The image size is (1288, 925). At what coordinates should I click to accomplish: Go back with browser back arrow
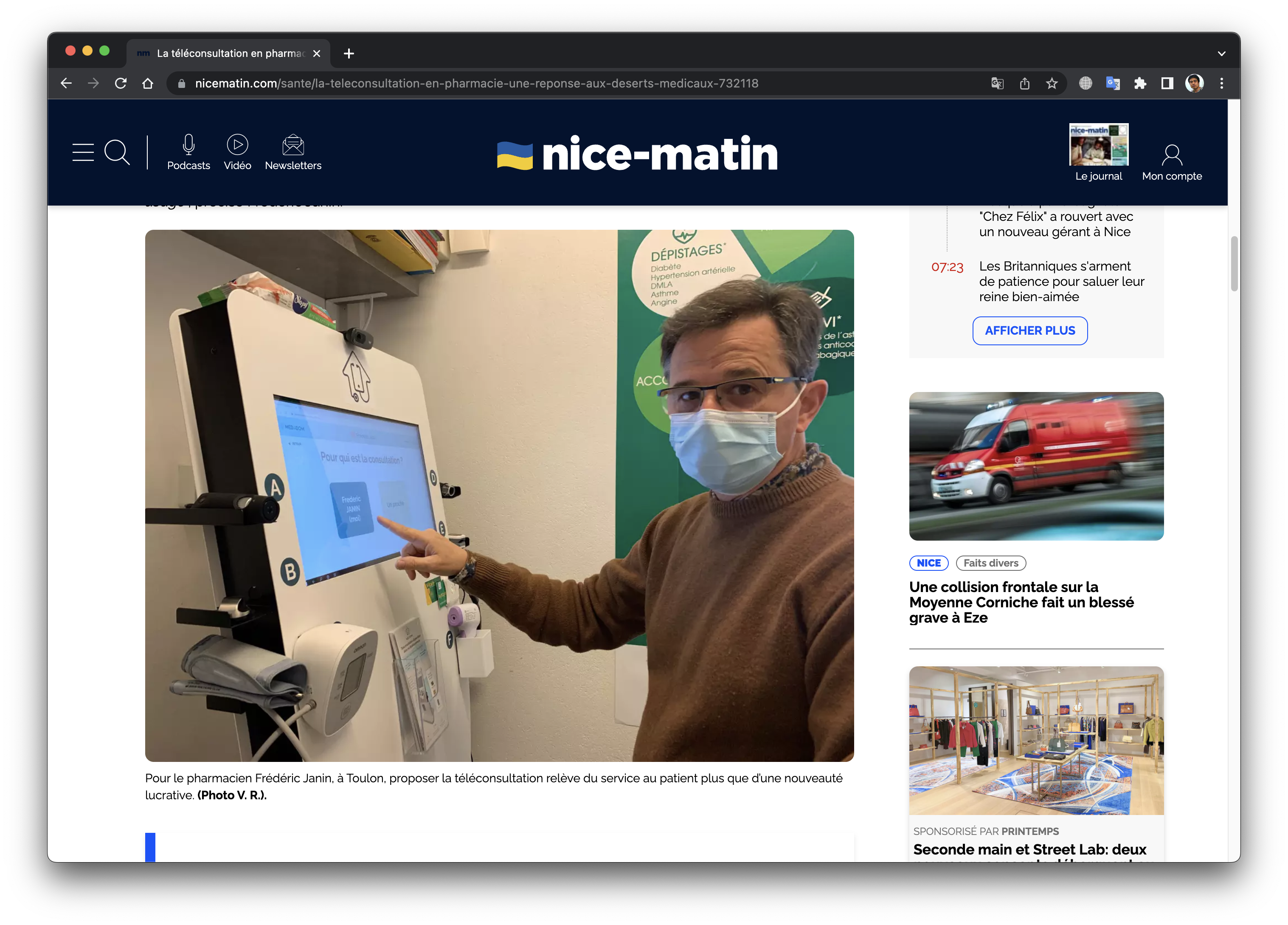click(x=67, y=84)
